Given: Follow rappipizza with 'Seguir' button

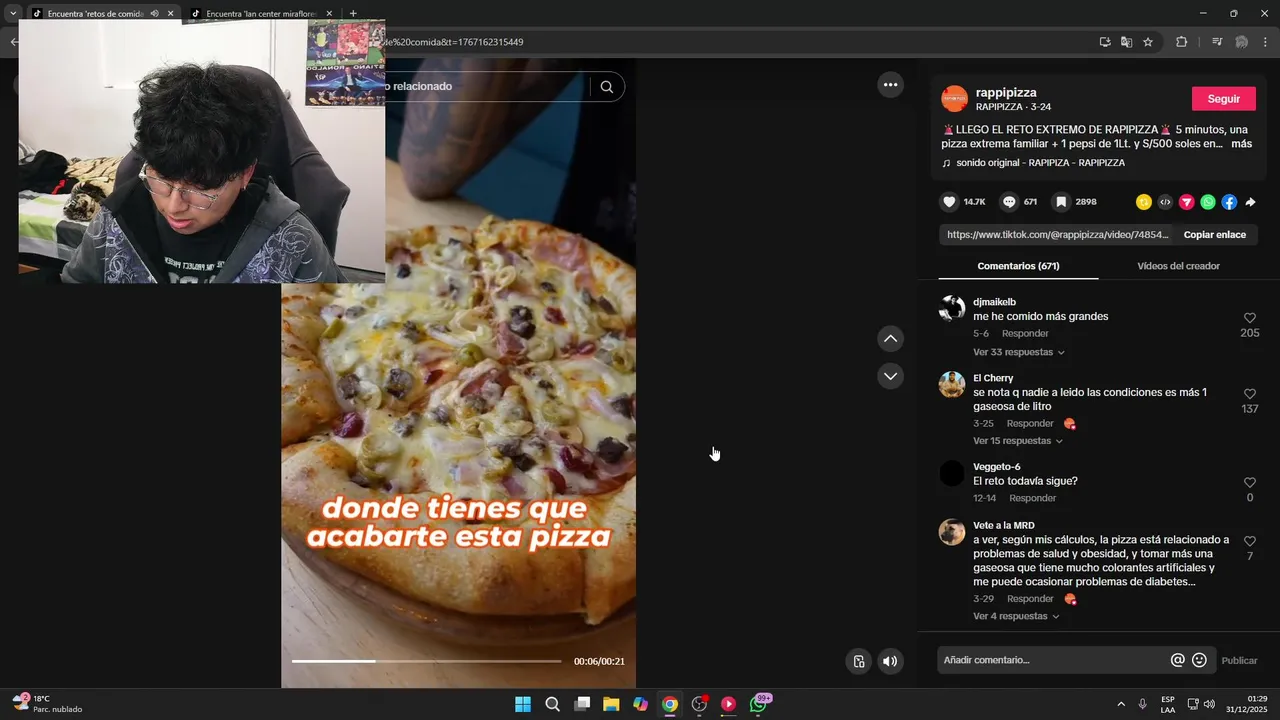Looking at the screenshot, I should (1223, 99).
